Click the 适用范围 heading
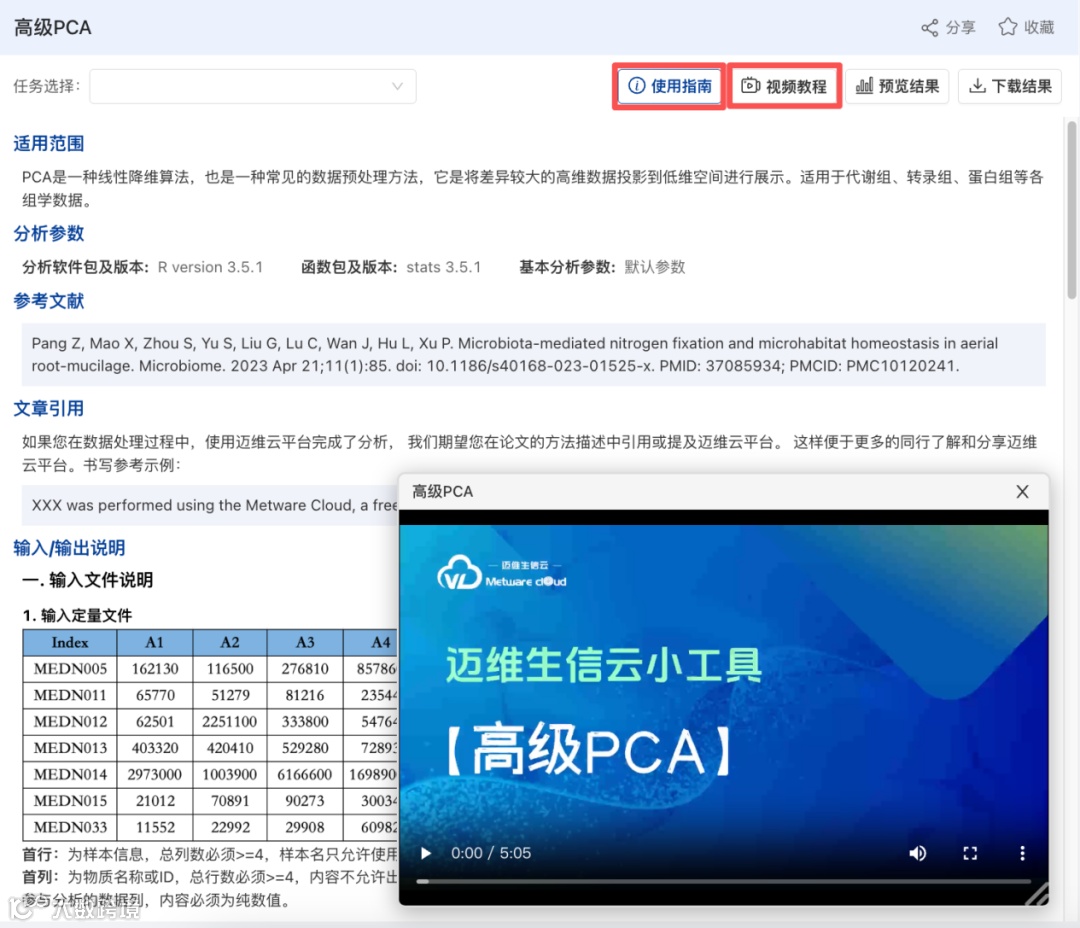Image resolution: width=1080 pixels, height=928 pixels. (49, 143)
